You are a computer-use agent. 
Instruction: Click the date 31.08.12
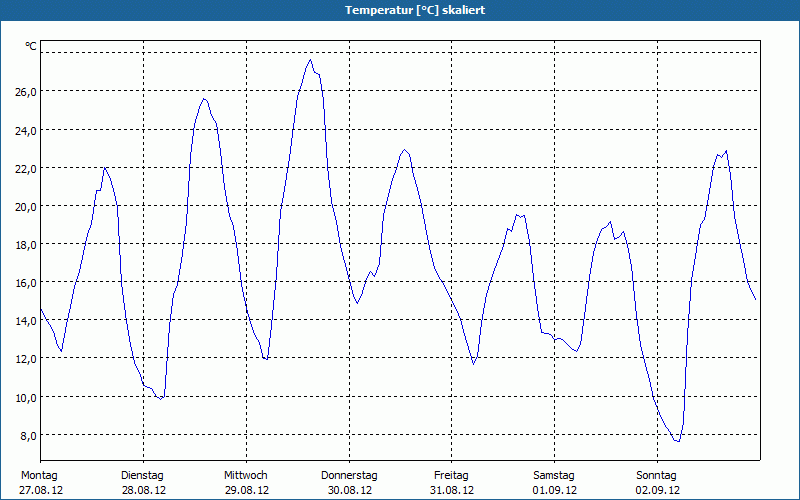tap(452, 490)
